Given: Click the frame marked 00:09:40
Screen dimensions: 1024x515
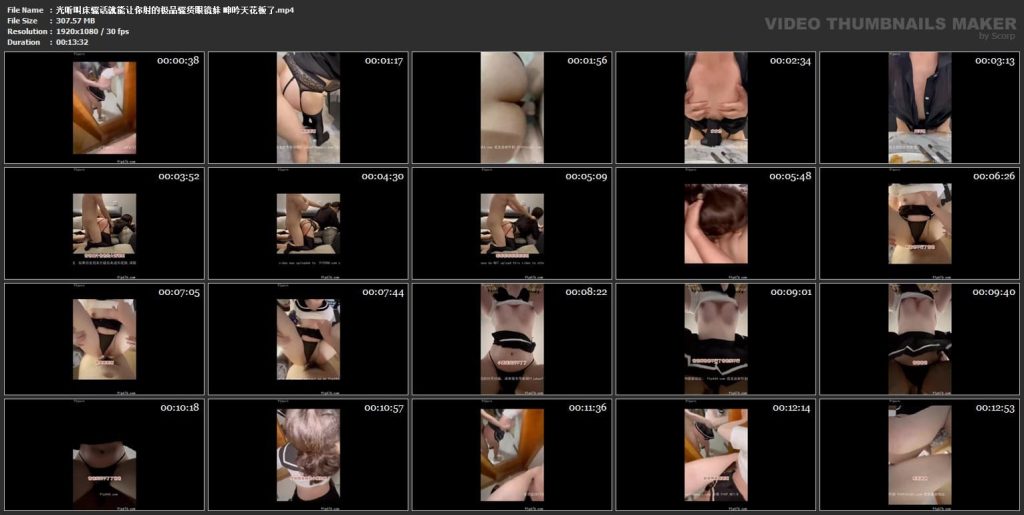Looking at the screenshot, I should pos(920,339).
